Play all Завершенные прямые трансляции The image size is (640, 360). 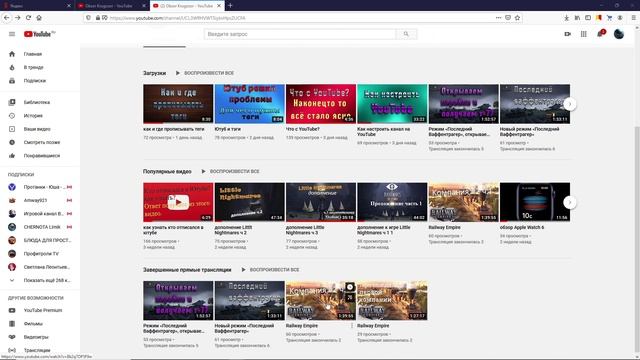point(270,270)
